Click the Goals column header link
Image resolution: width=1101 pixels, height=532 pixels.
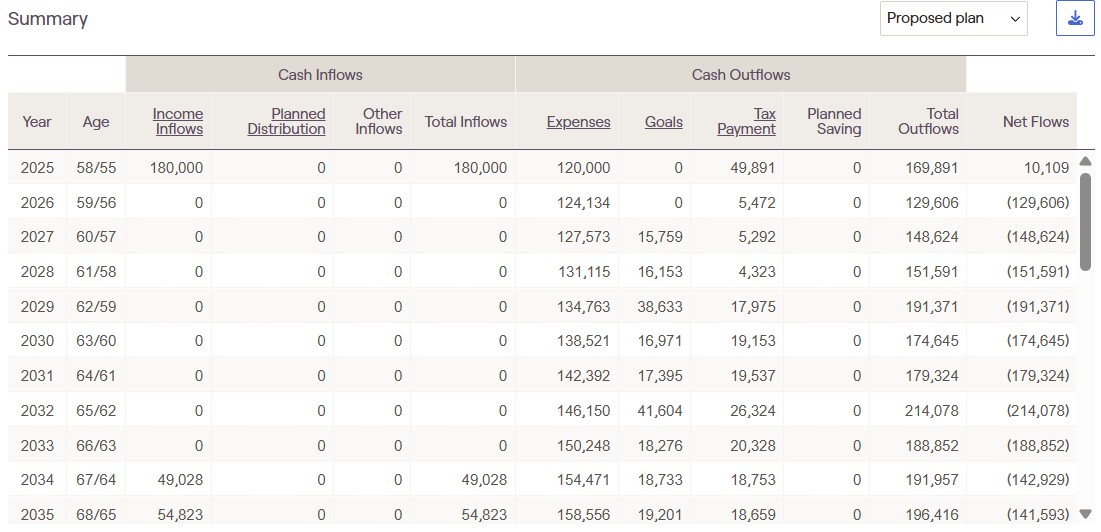(x=663, y=122)
